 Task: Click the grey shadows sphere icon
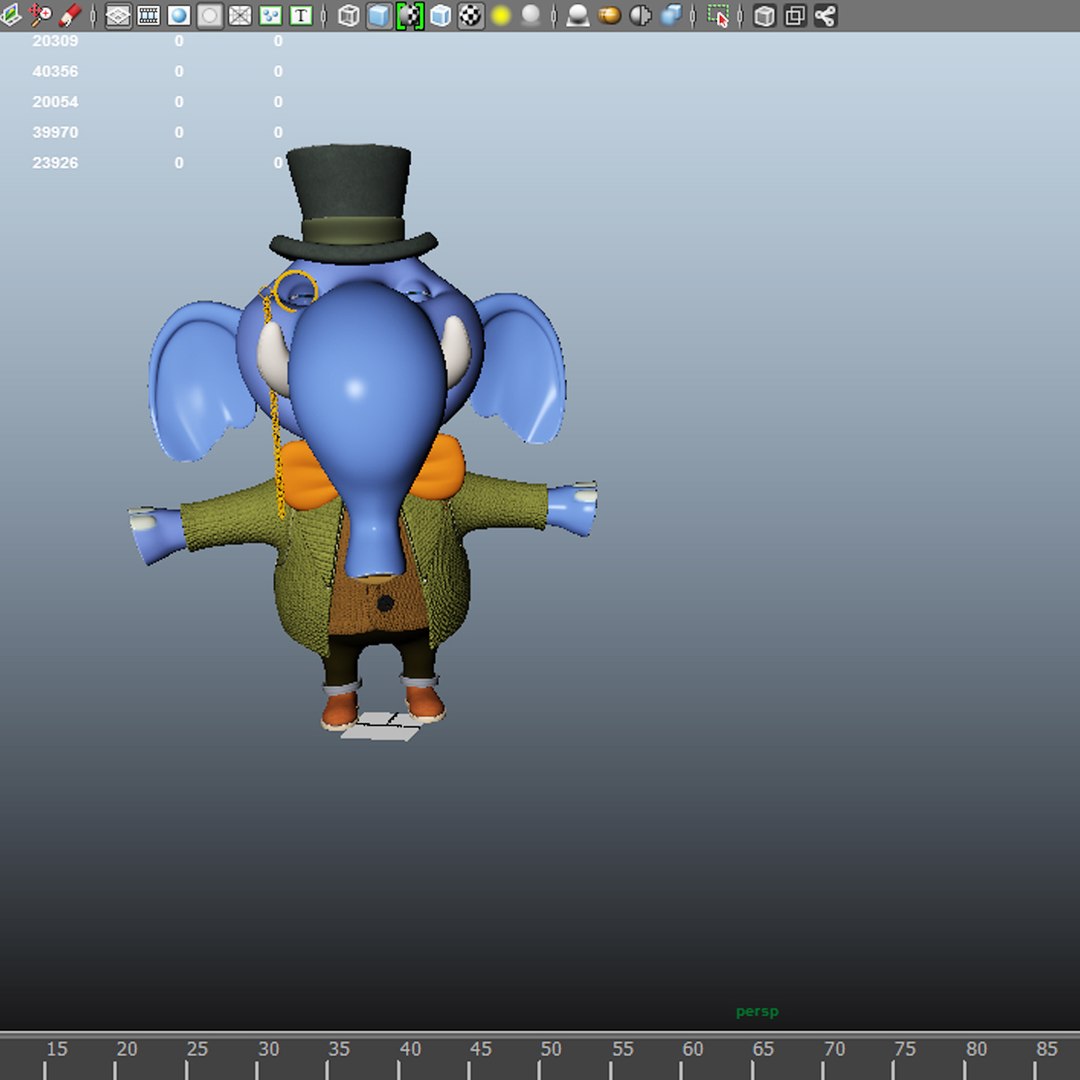530,15
